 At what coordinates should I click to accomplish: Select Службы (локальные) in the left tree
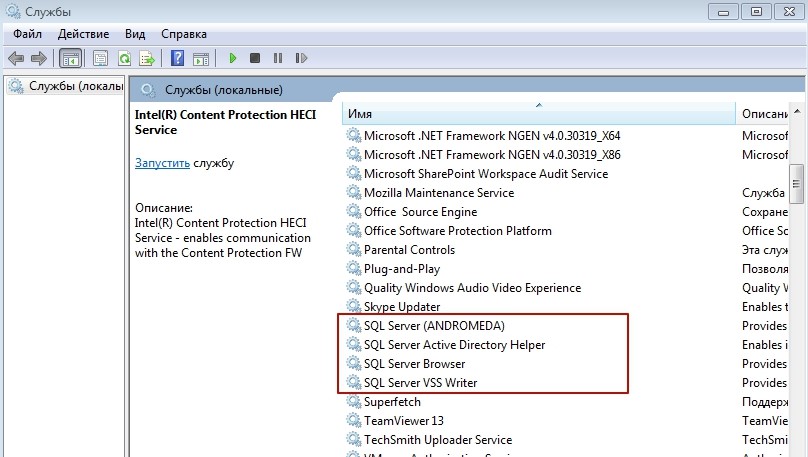tap(66, 86)
